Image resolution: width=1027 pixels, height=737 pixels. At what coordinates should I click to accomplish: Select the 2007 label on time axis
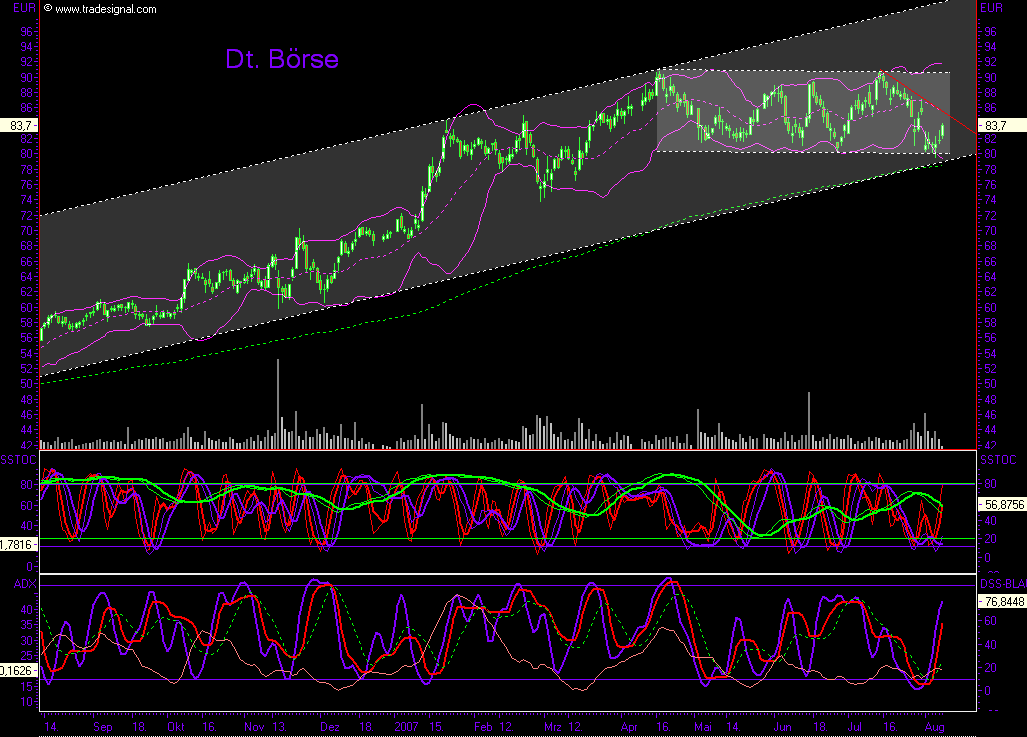coord(406,728)
